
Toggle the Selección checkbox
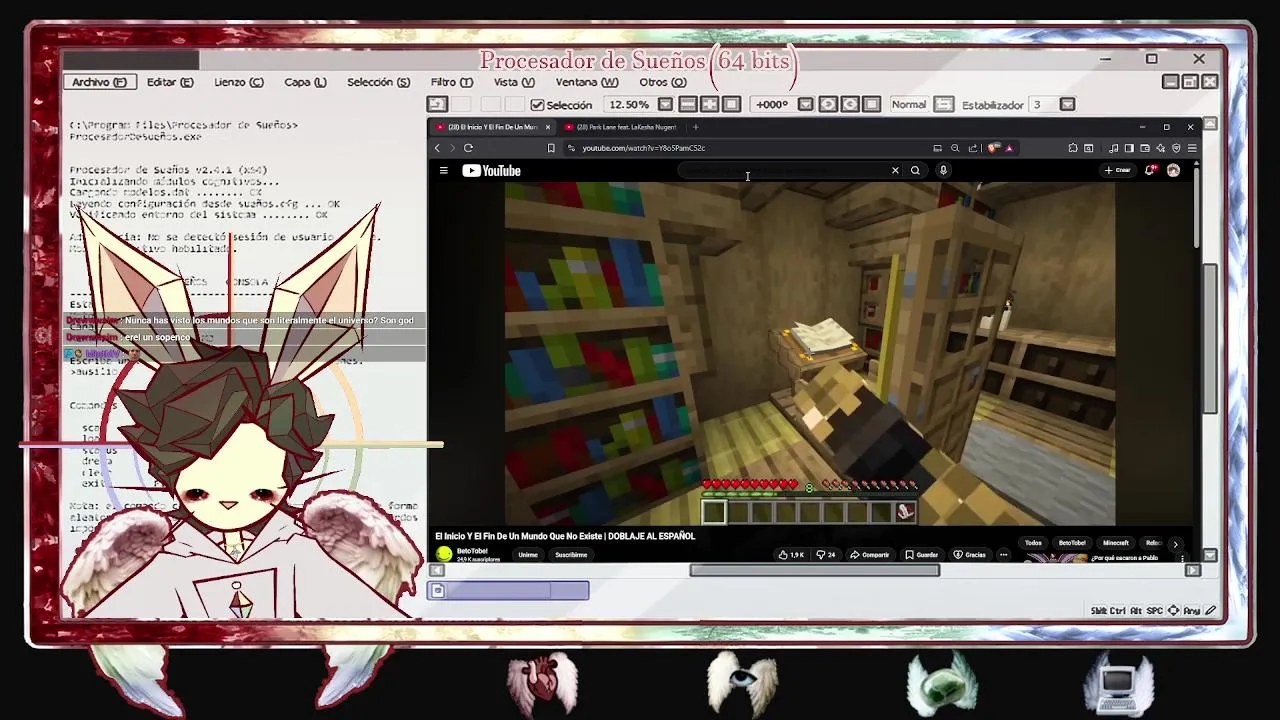[537, 105]
